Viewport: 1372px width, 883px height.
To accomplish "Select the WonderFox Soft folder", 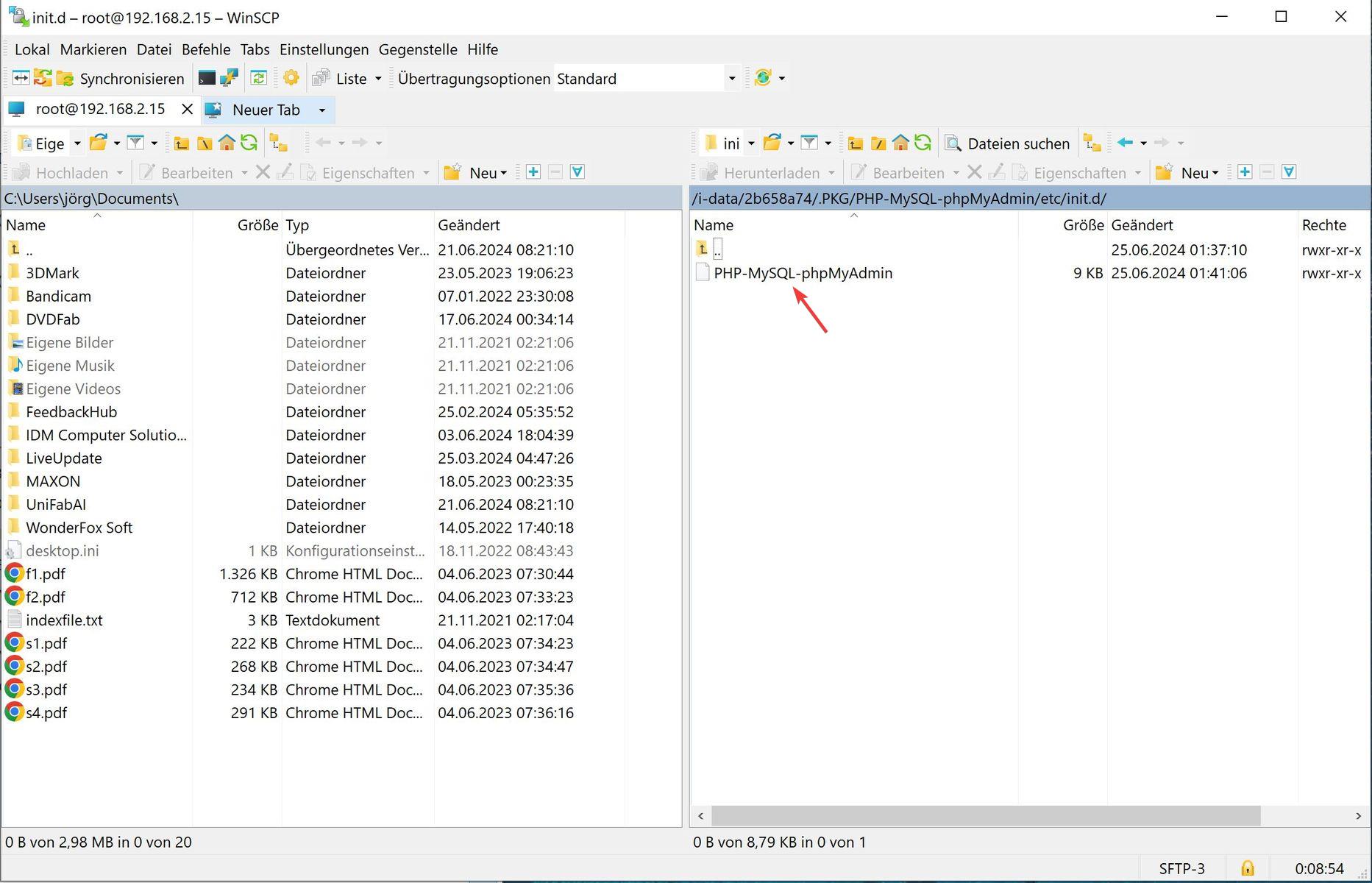I will [79, 528].
